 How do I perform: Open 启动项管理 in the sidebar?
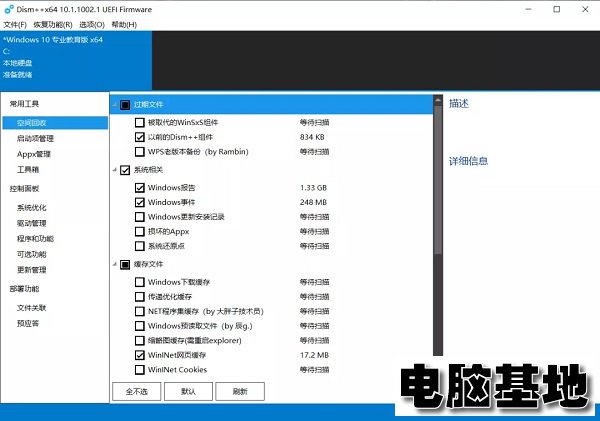pyautogui.click(x=35, y=139)
